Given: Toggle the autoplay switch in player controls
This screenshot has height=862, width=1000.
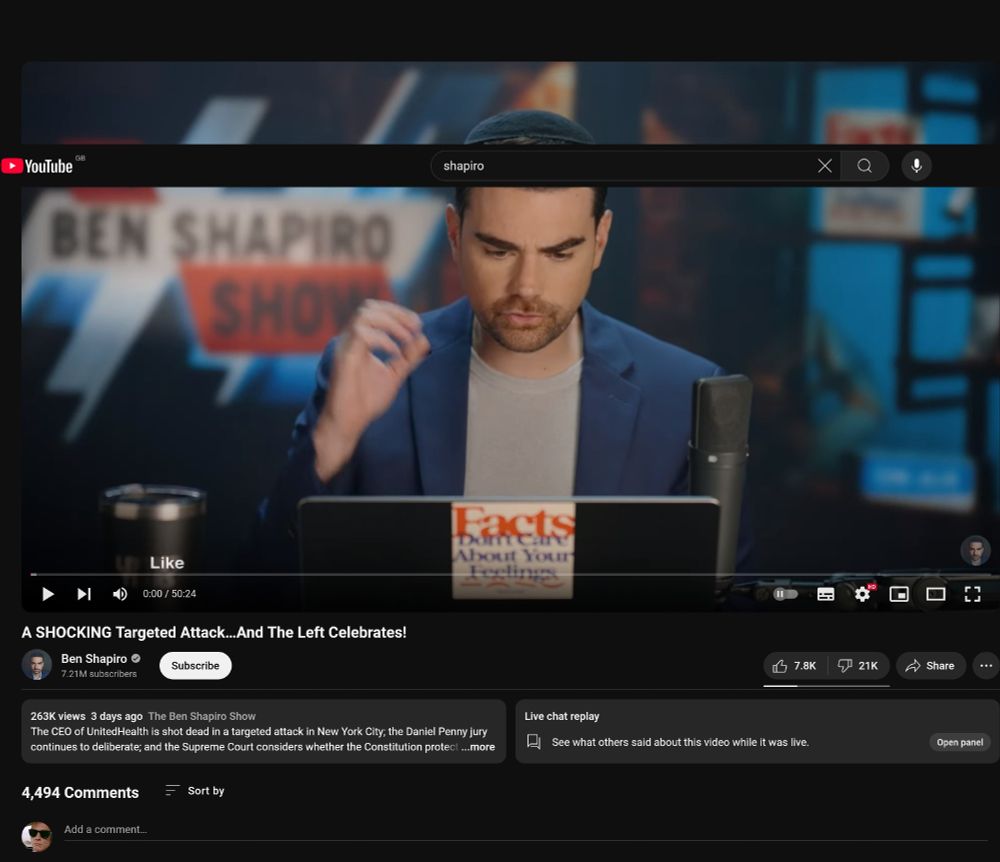Looking at the screenshot, I should coord(785,594).
